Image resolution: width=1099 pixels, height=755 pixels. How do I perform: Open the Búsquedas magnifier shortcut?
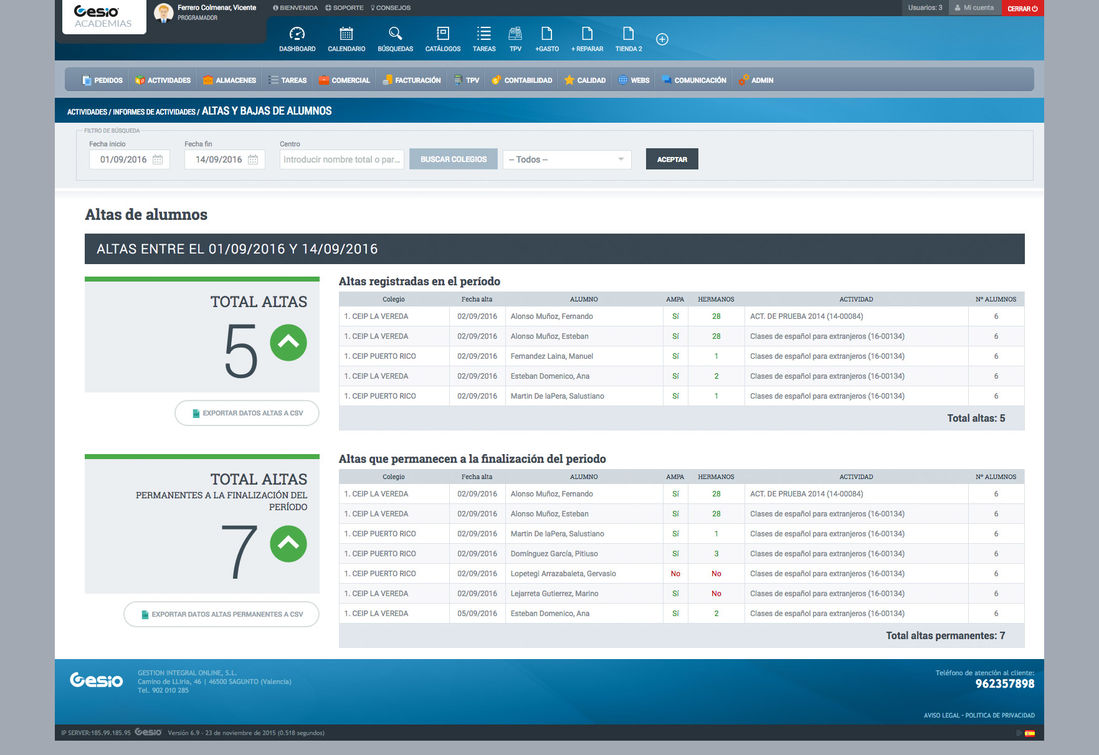point(395,39)
